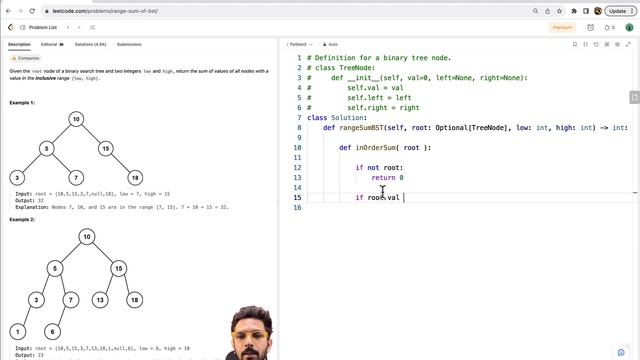Viewport: 640px width, 360px height.
Task: Click 'Output: 32' in Example 1
Action: 29,200
